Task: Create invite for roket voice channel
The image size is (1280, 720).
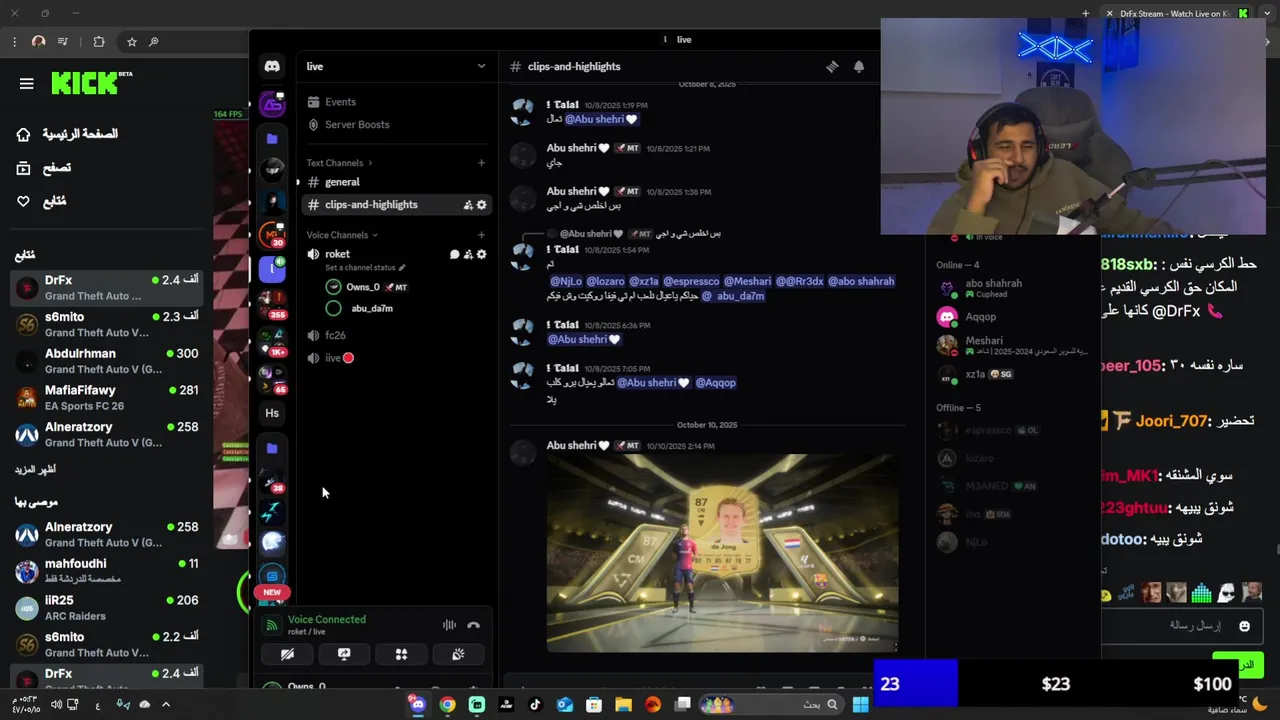Action: [x=468, y=254]
